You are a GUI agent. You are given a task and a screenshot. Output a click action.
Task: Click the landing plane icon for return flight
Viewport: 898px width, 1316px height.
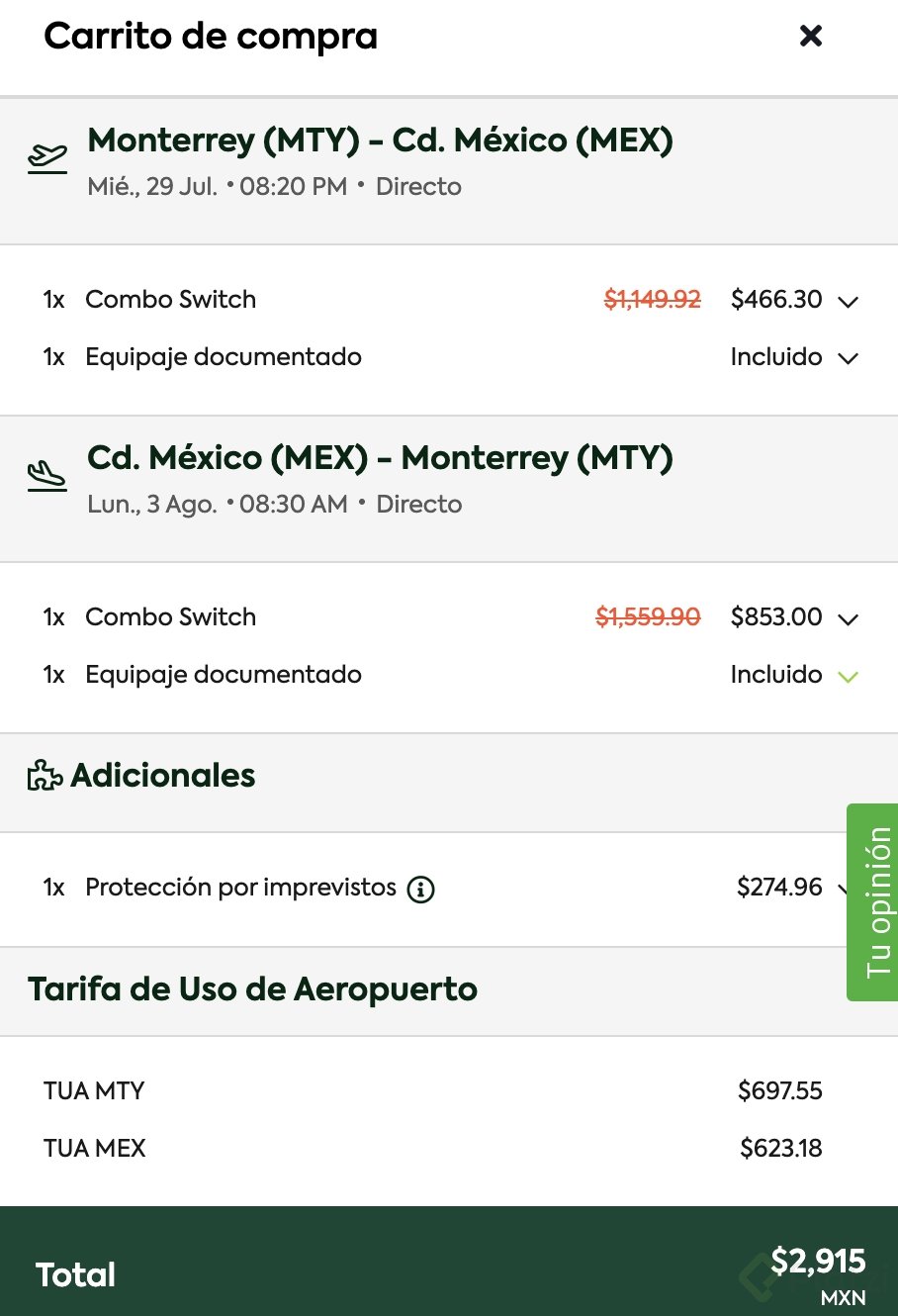pyautogui.click(x=47, y=476)
